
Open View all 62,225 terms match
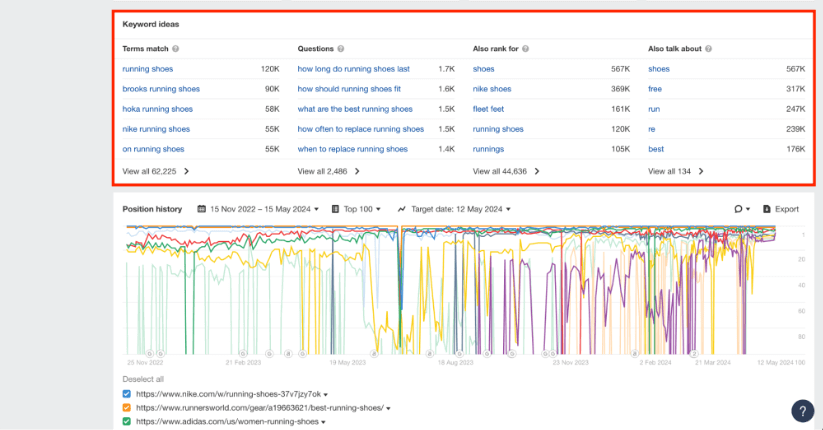pyautogui.click(x=155, y=171)
